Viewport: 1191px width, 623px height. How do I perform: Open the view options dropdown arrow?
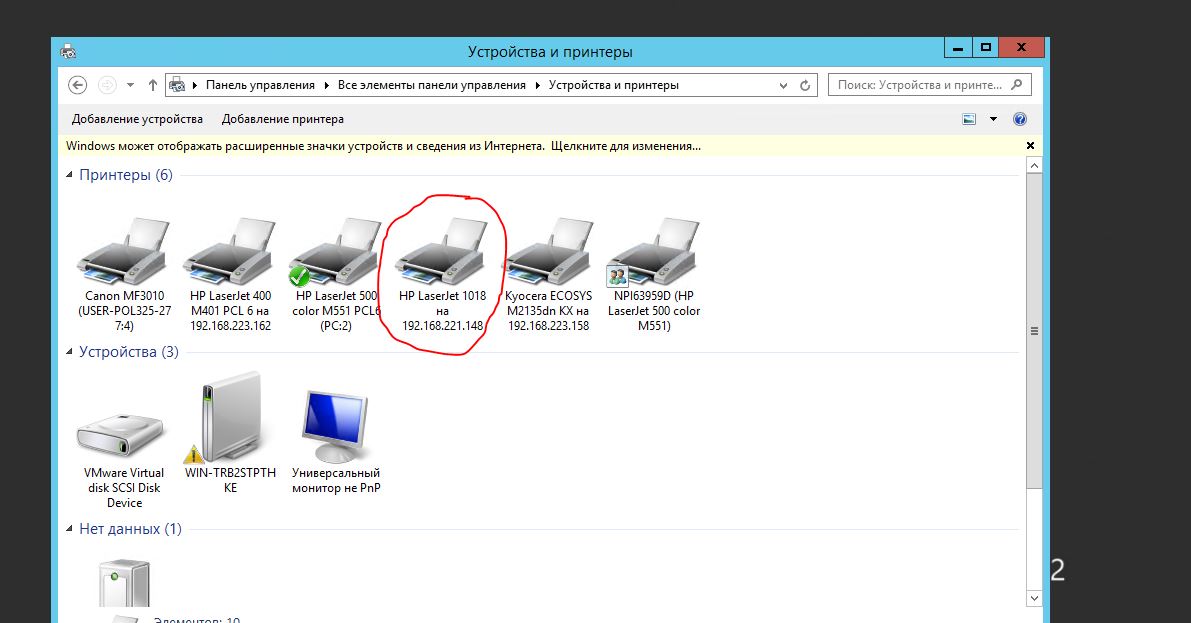tap(993, 119)
